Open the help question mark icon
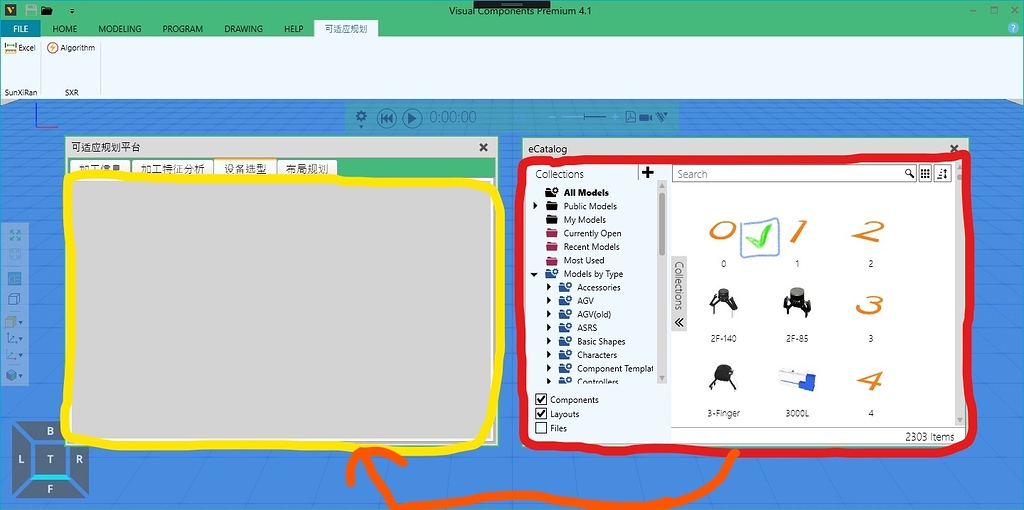This screenshot has width=1024, height=510. point(1013,28)
